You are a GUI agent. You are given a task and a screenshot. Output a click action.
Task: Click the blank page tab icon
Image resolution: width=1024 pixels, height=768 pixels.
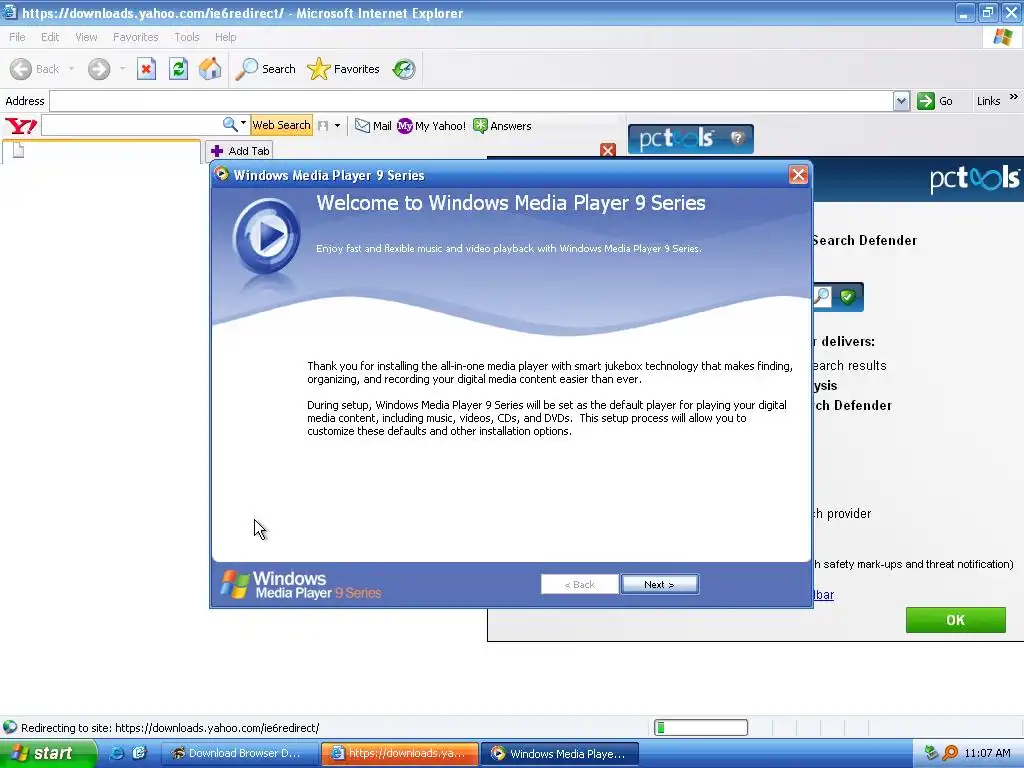click(x=18, y=151)
